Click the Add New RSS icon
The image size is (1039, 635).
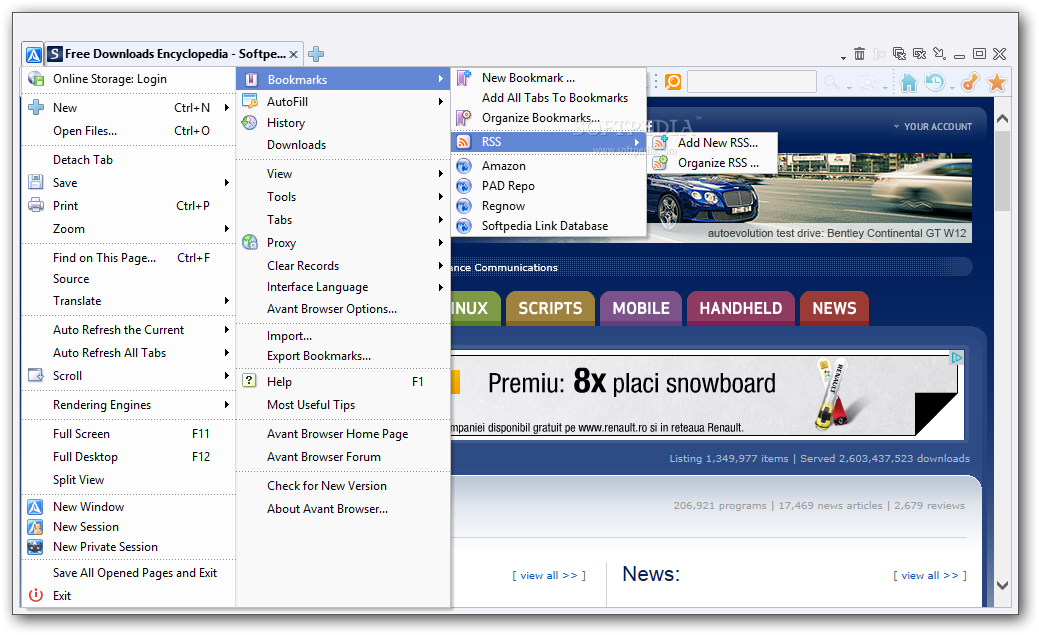click(x=660, y=143)
